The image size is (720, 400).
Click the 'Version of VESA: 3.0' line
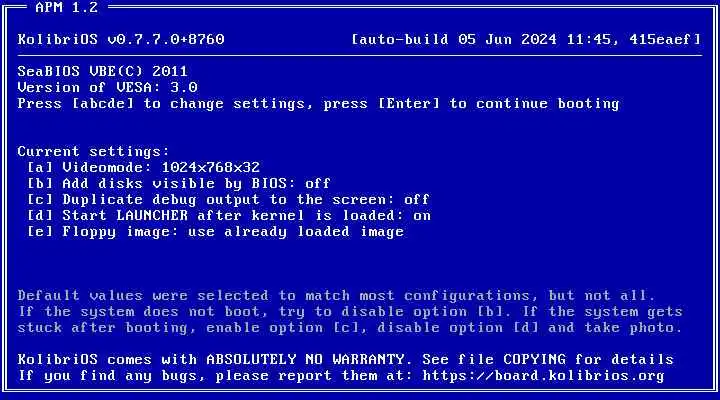coord(107,87)
